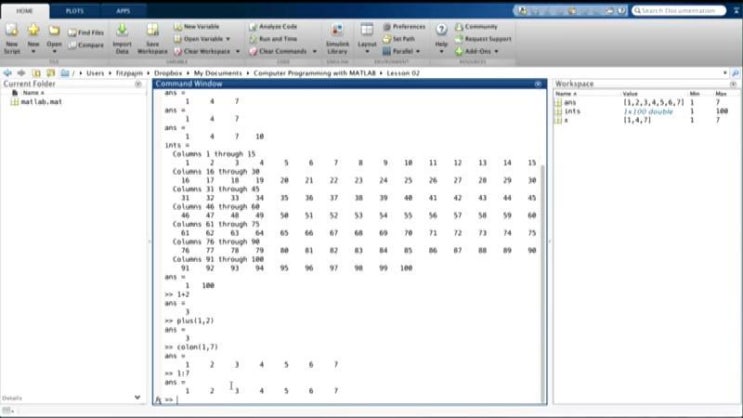Open Current Folder panel actions menu

click(x=138, y=84)
